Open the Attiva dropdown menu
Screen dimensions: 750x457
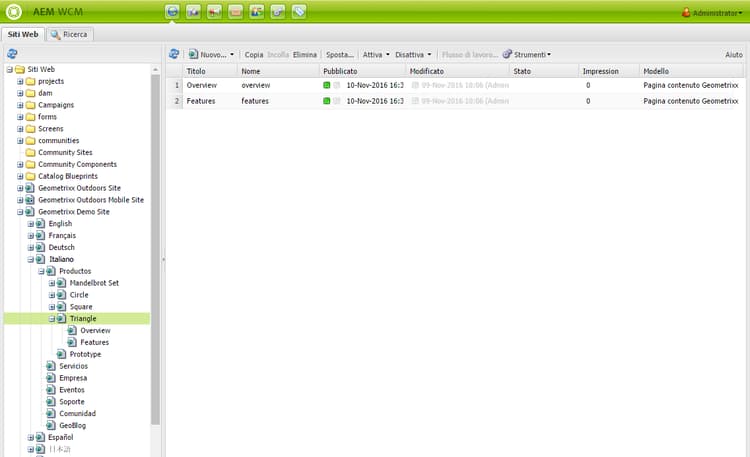click(376, 55)
